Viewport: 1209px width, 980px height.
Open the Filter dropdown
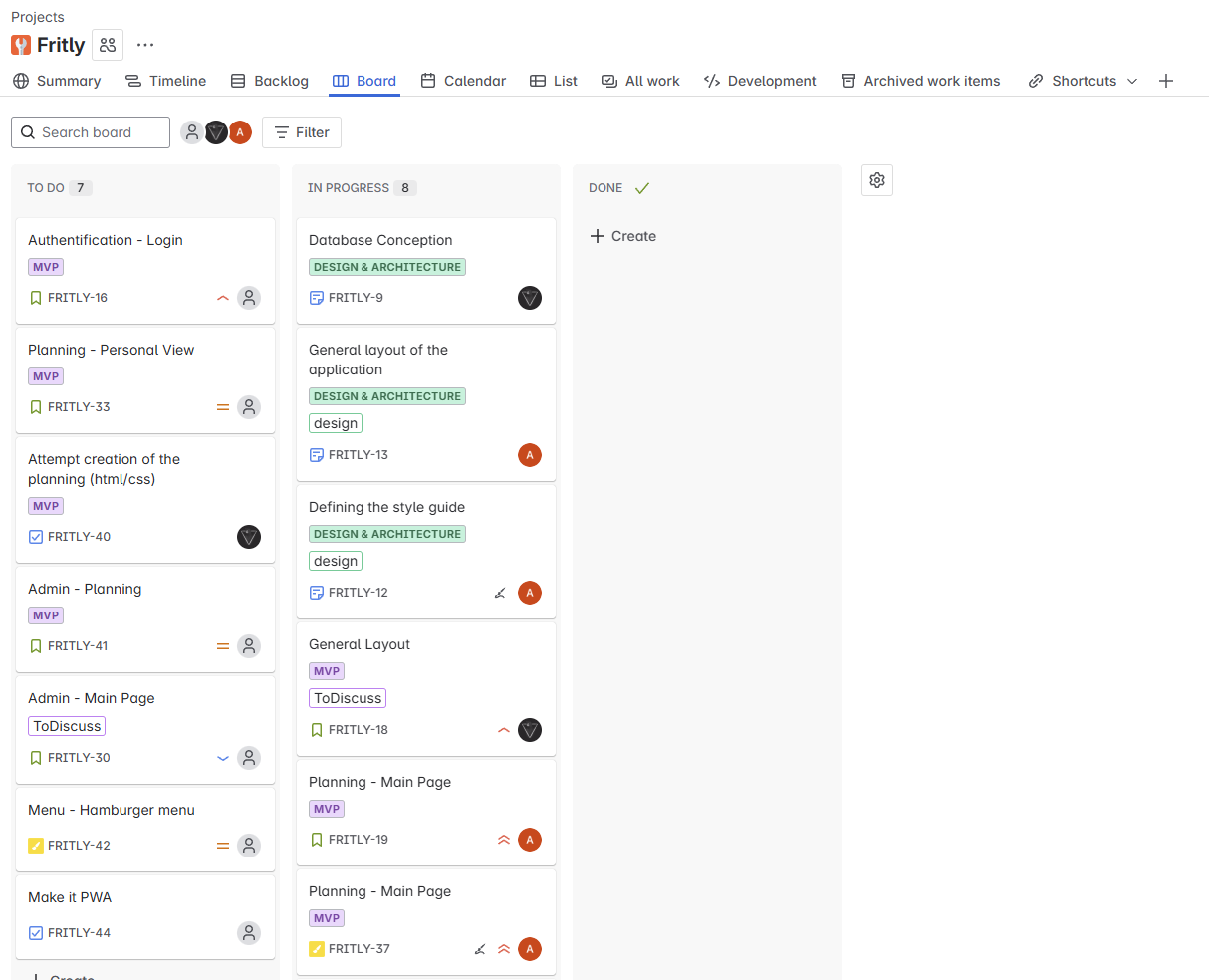coord(301,131)
